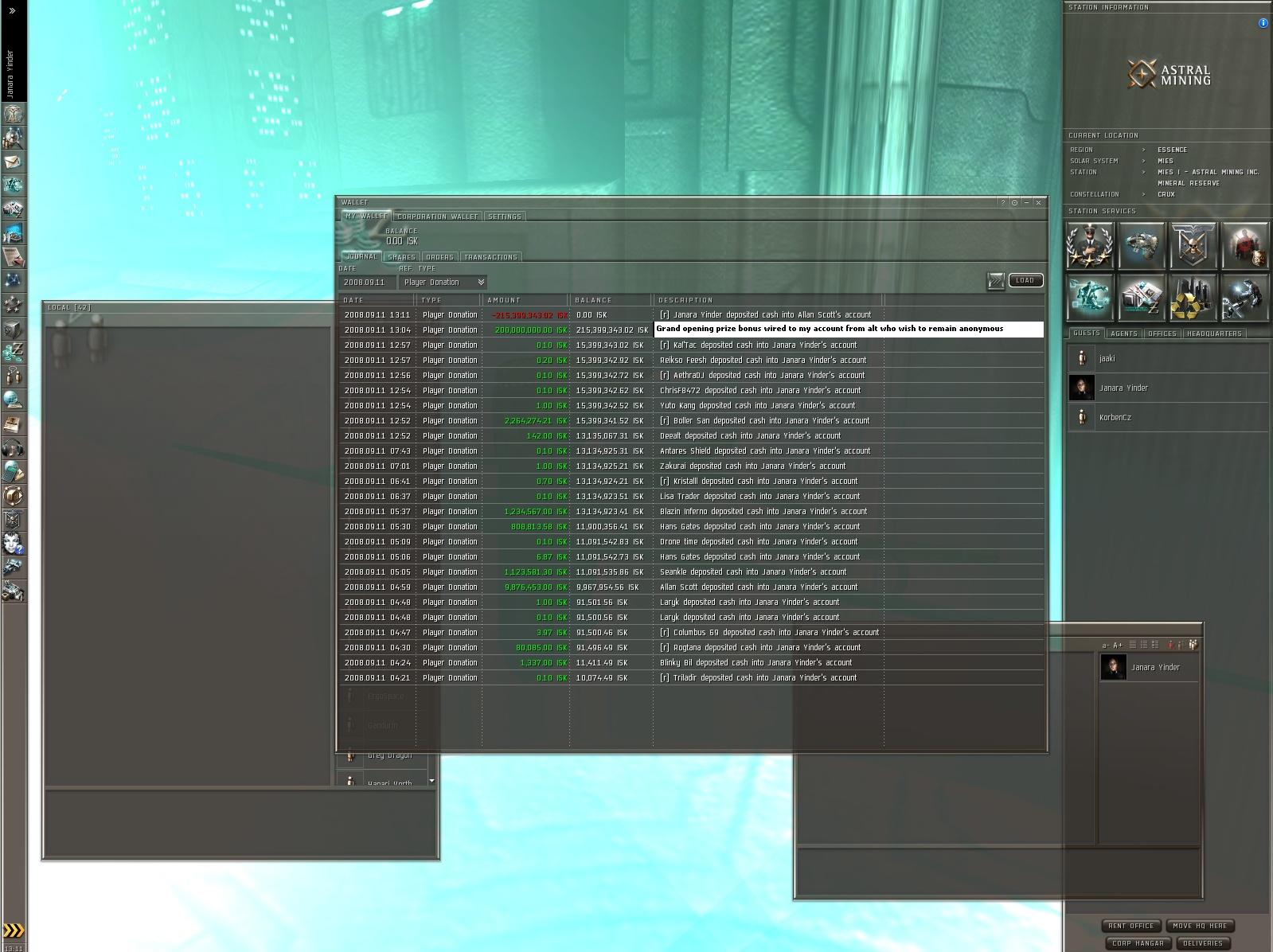Select the Journal sub-tab
The width and height of the screenshot is (1273, 952).
[x=361, y=256]
